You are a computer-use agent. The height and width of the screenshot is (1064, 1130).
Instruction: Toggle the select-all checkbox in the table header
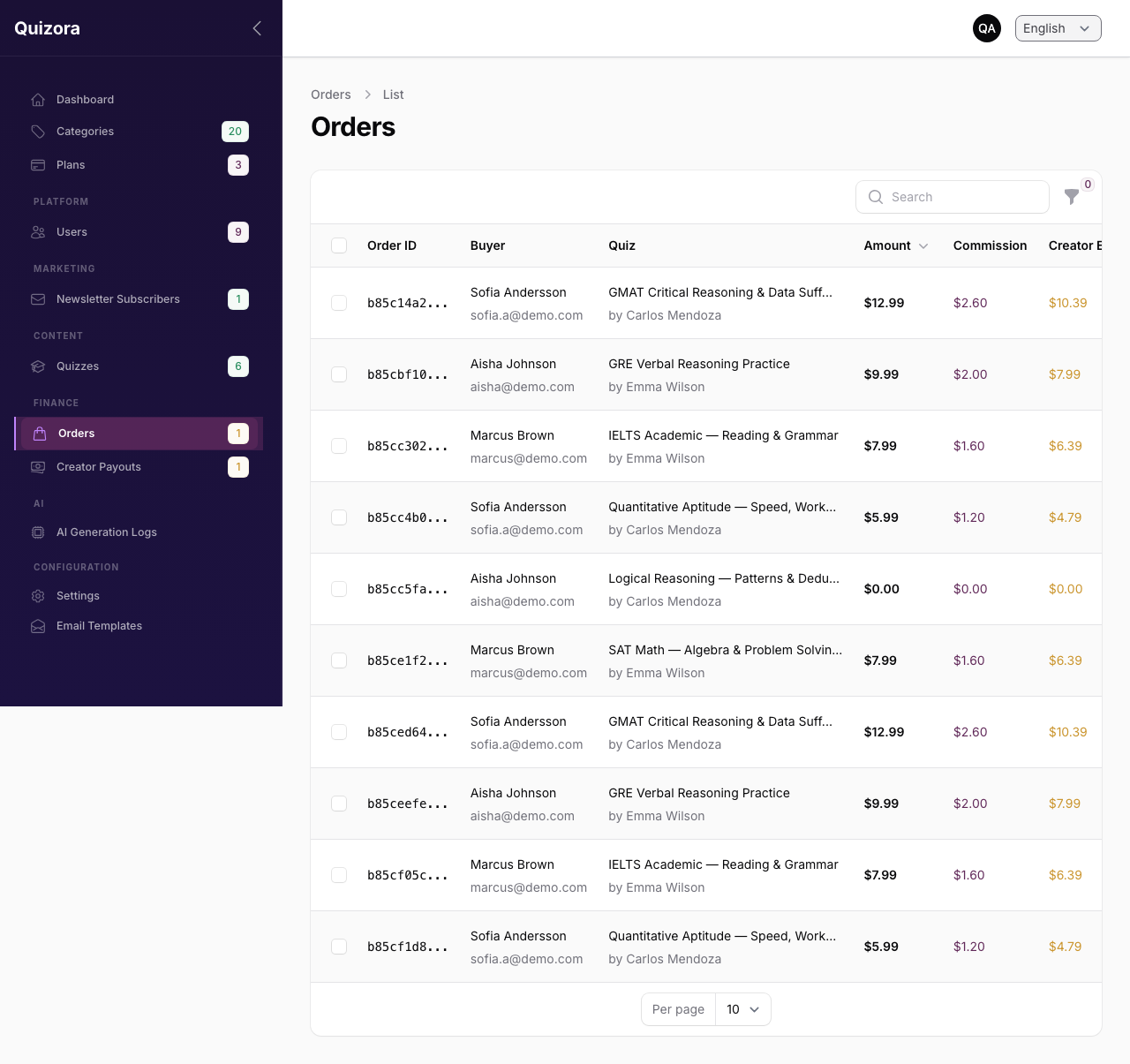coord(339,245)
